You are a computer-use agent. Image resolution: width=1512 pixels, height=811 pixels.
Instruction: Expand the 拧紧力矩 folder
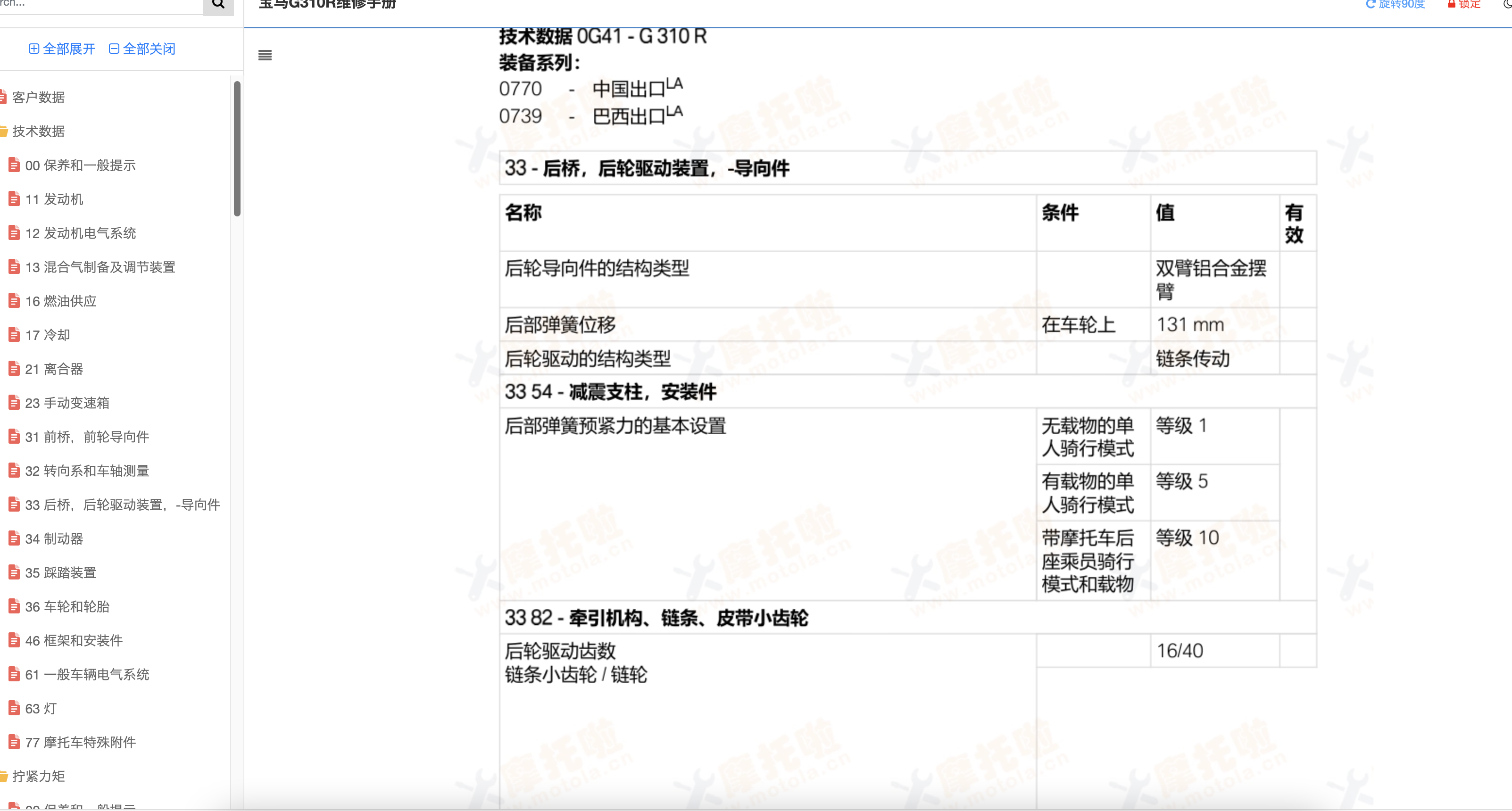pos(38,777)
